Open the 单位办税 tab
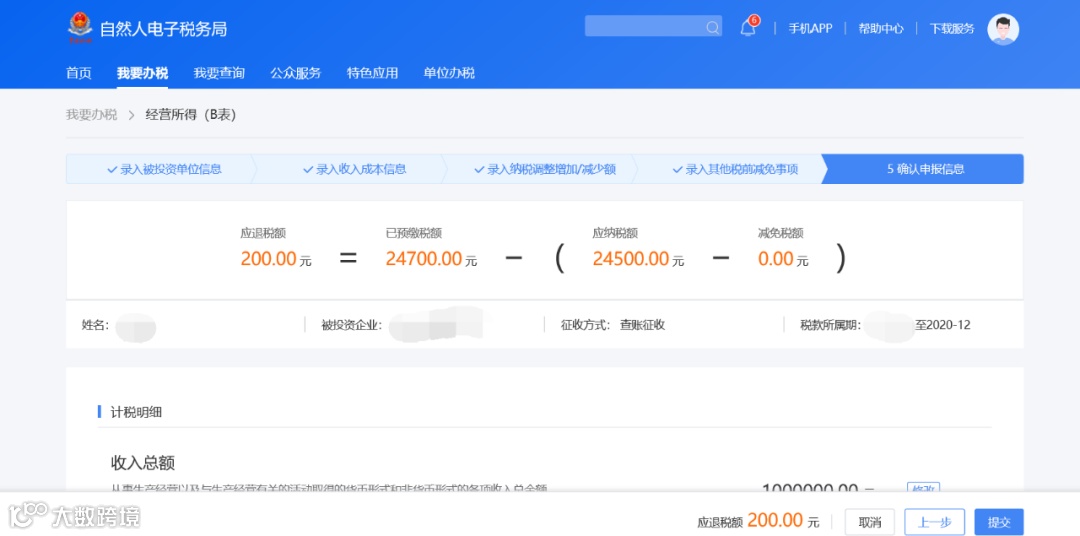 (x=448, y=73)
